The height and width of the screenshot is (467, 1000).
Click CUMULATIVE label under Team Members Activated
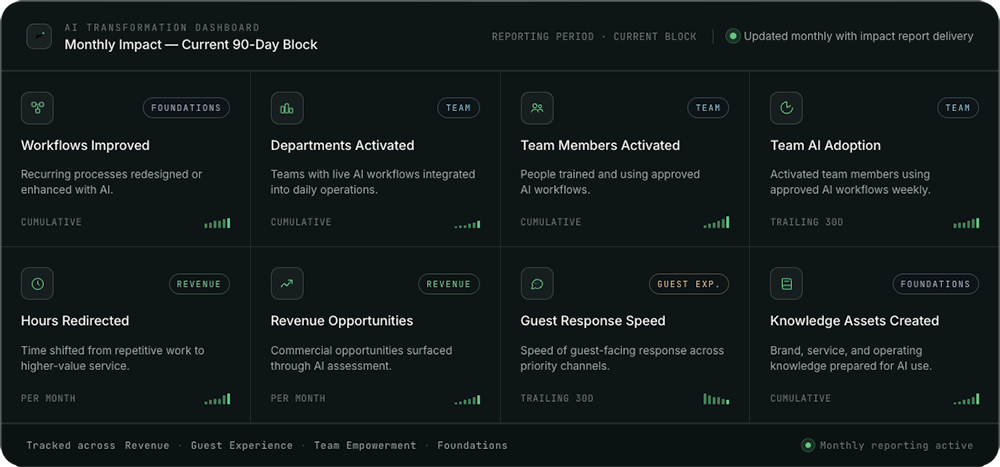coord(551,222)
